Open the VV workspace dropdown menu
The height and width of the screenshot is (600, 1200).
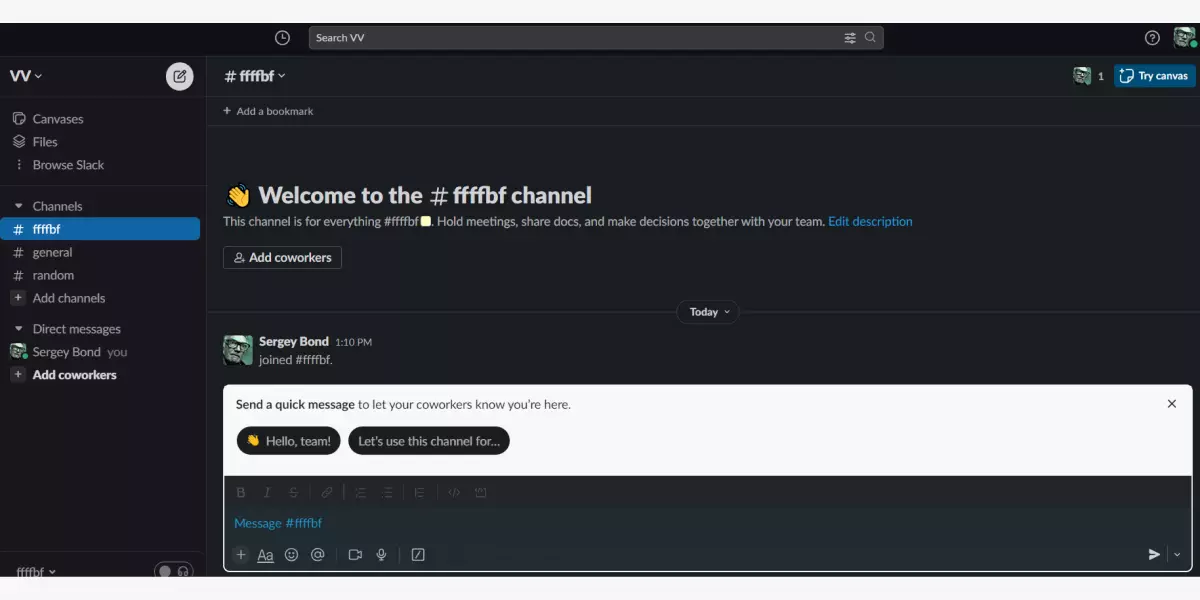coord(26,76)
